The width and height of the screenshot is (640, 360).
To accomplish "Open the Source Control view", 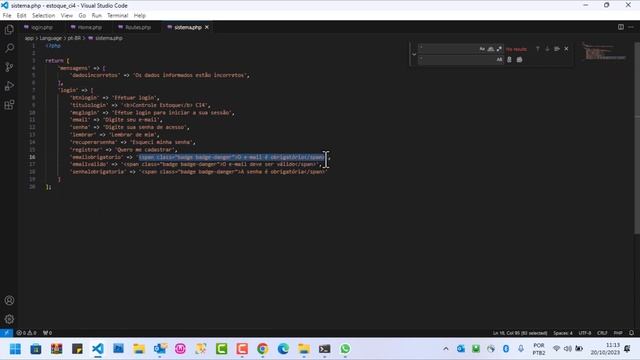I will (x=9, y=67).
